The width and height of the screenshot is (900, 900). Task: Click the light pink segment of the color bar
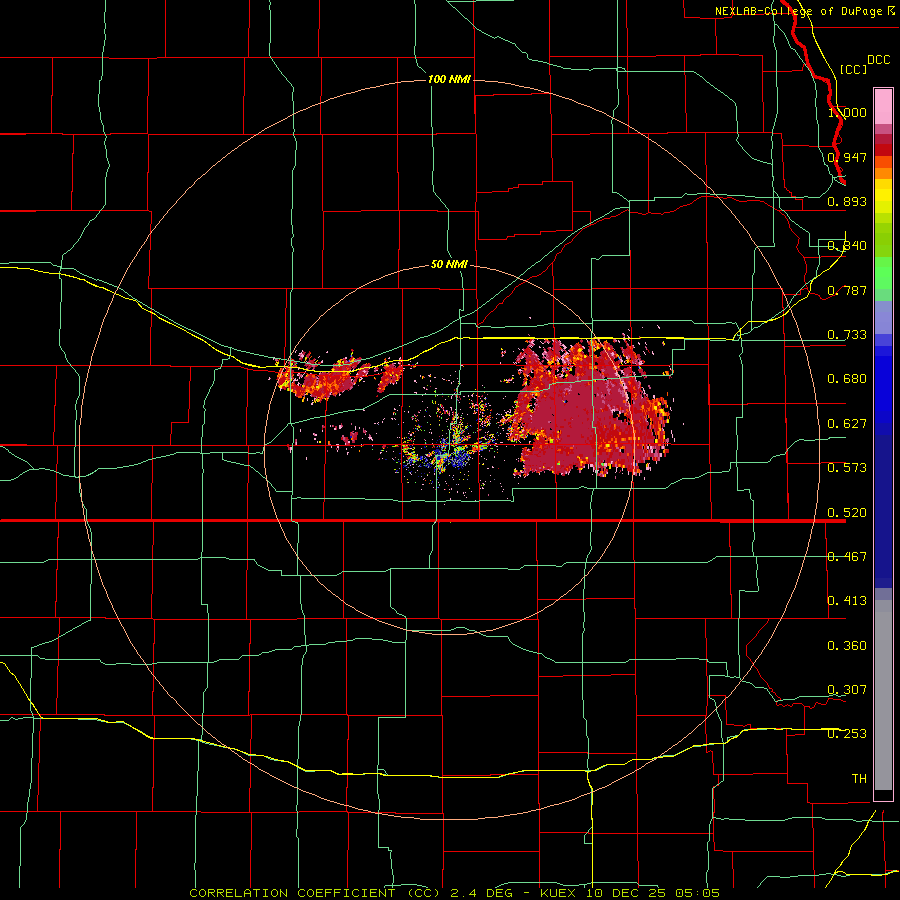click(x=883, y=107)
